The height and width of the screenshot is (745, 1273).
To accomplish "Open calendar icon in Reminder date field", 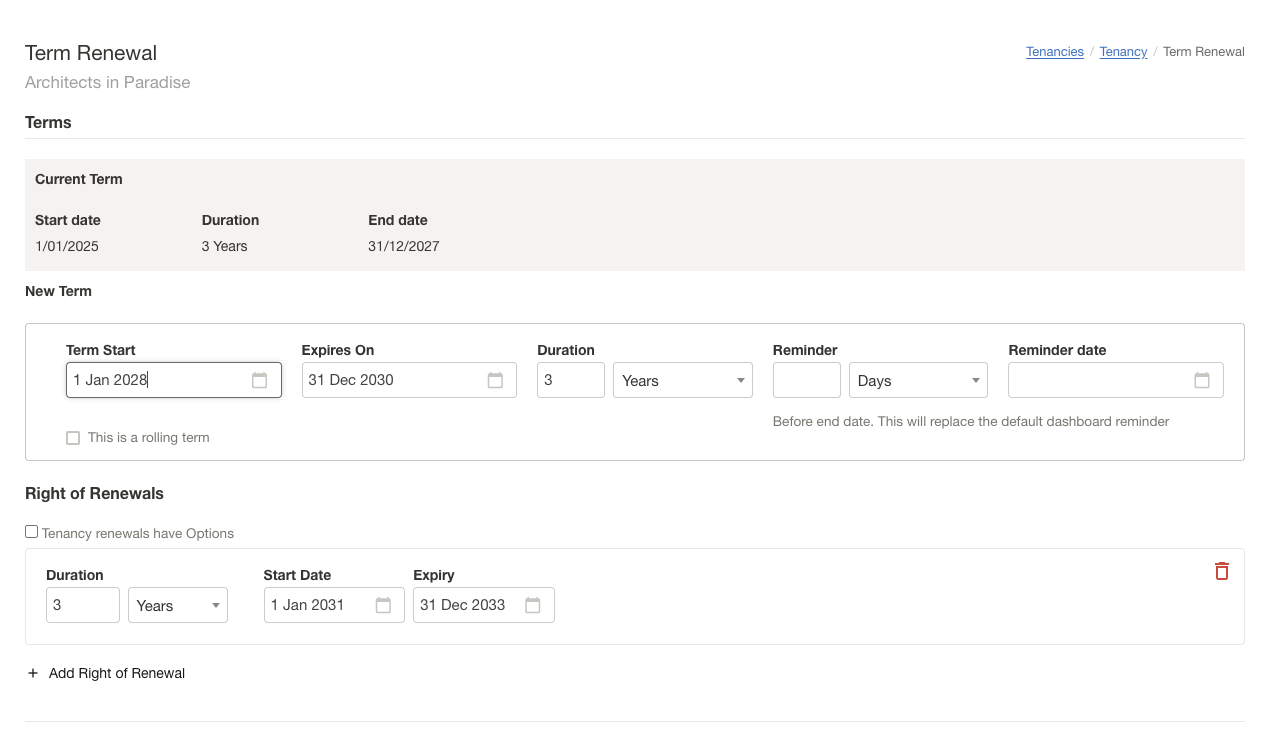I will (1202, 380).
